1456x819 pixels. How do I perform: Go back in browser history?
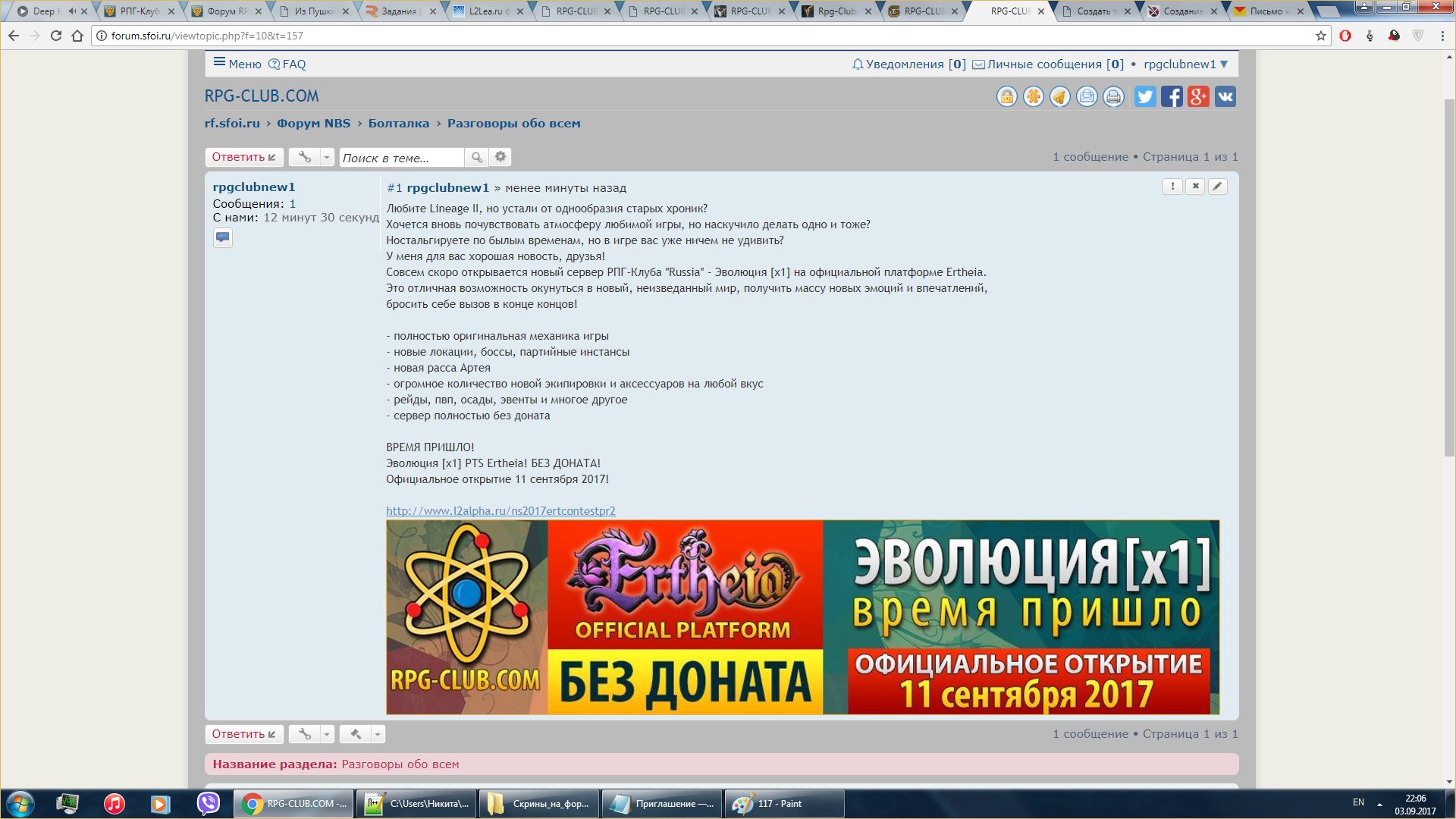14,36
